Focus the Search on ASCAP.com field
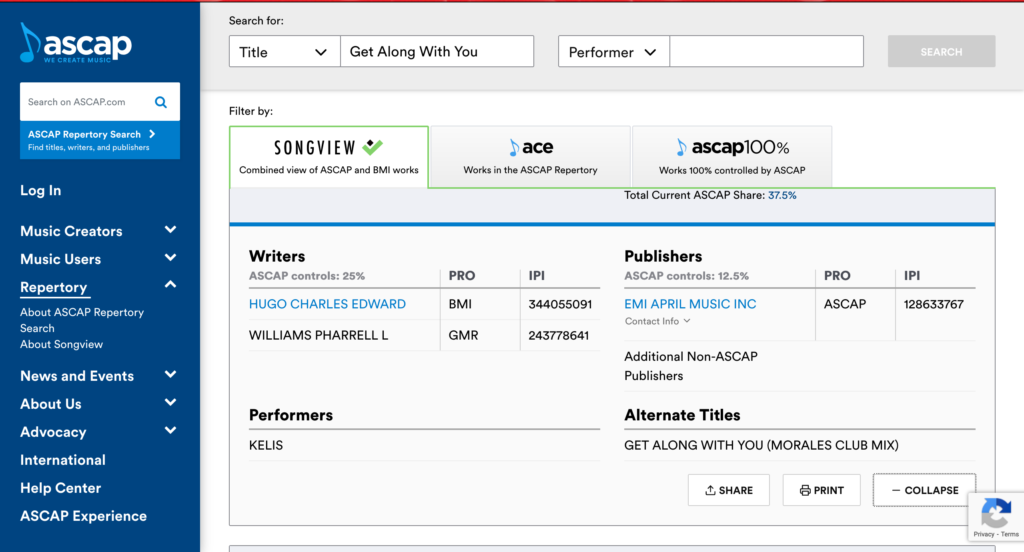Image resolution: width=1024 pixels, height=552 pixels. click(x=88, y=102)
